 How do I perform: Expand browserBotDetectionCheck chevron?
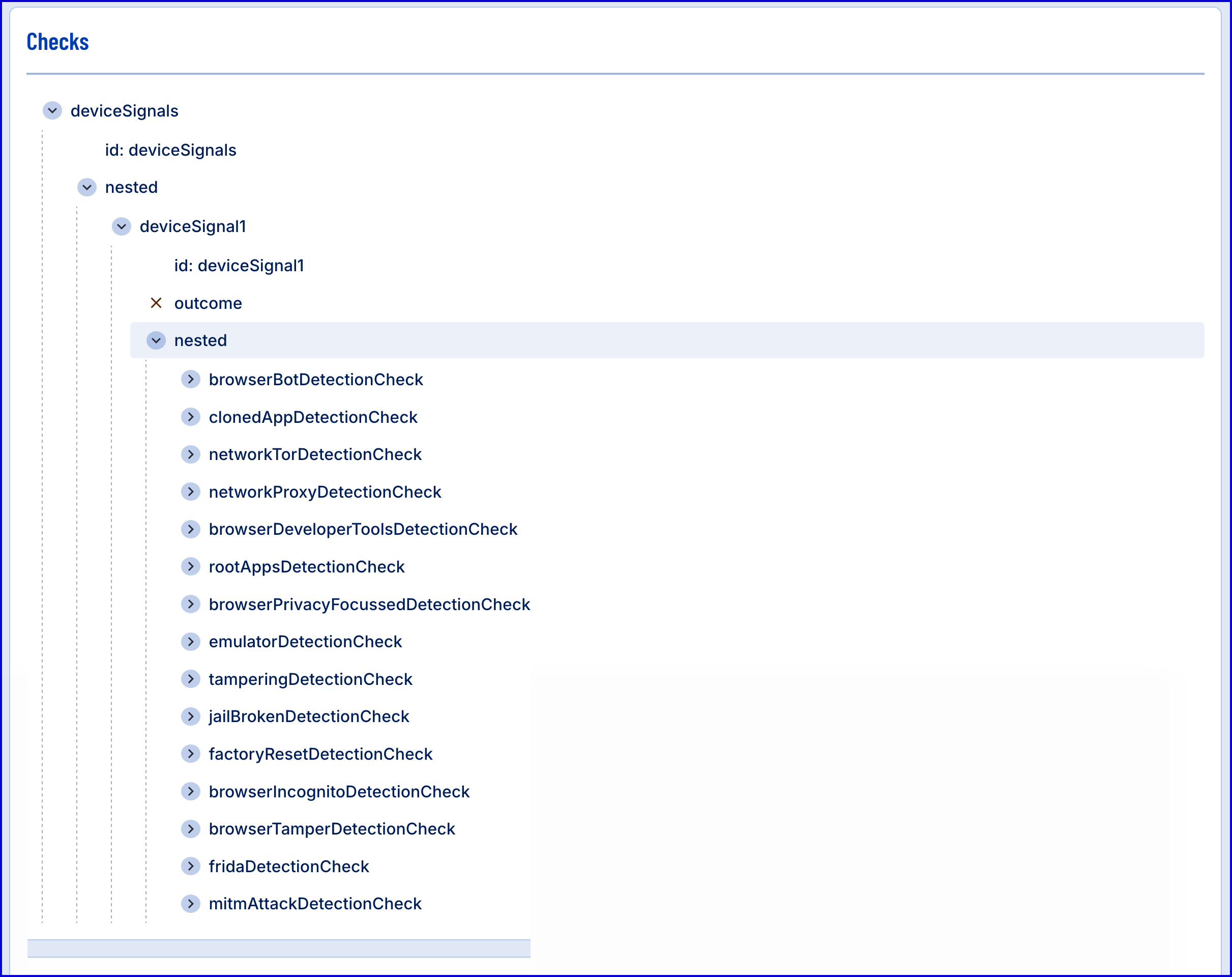click(190, 379)
